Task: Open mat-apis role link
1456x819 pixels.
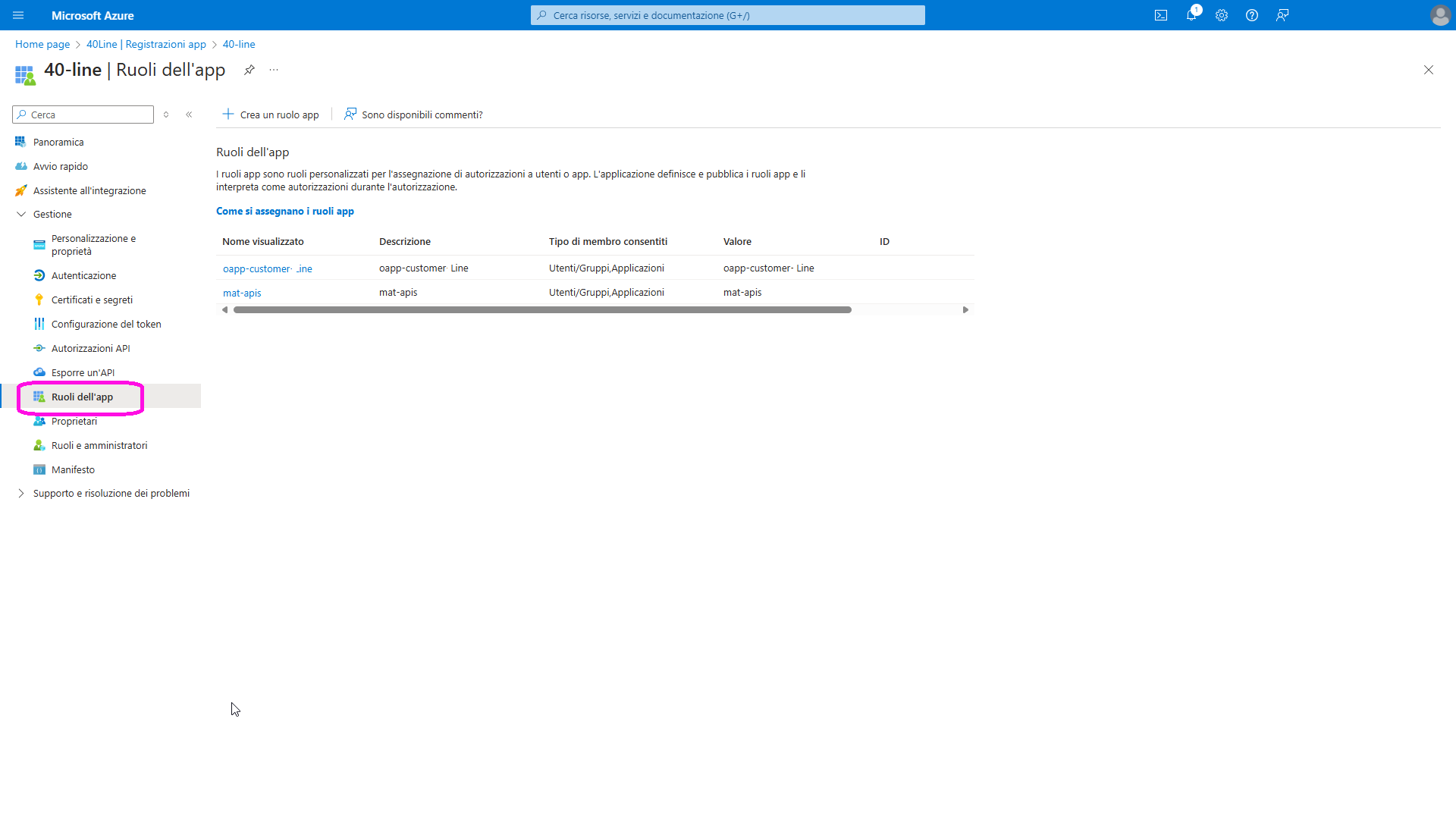Action: (242, 293)
